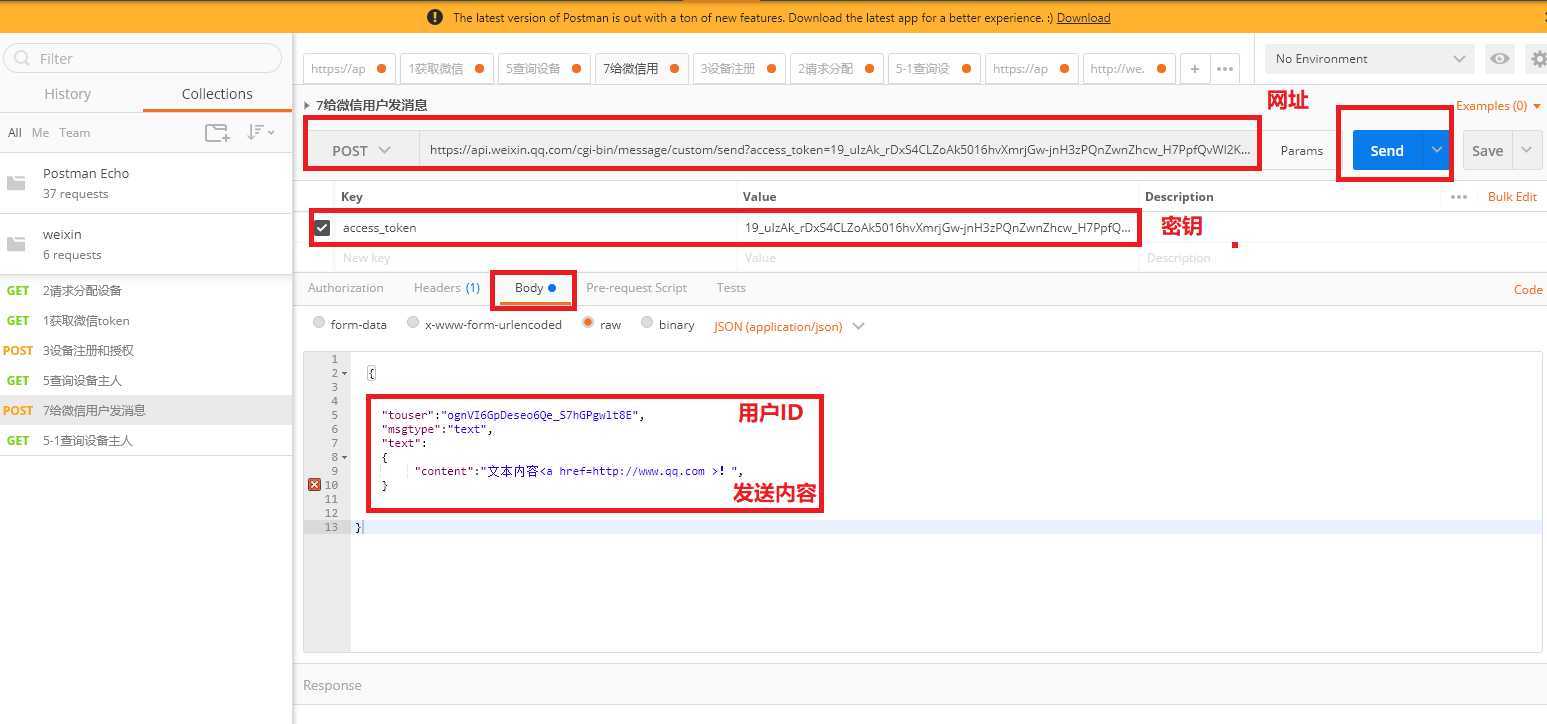Select the raw body type

click(588, 323)
